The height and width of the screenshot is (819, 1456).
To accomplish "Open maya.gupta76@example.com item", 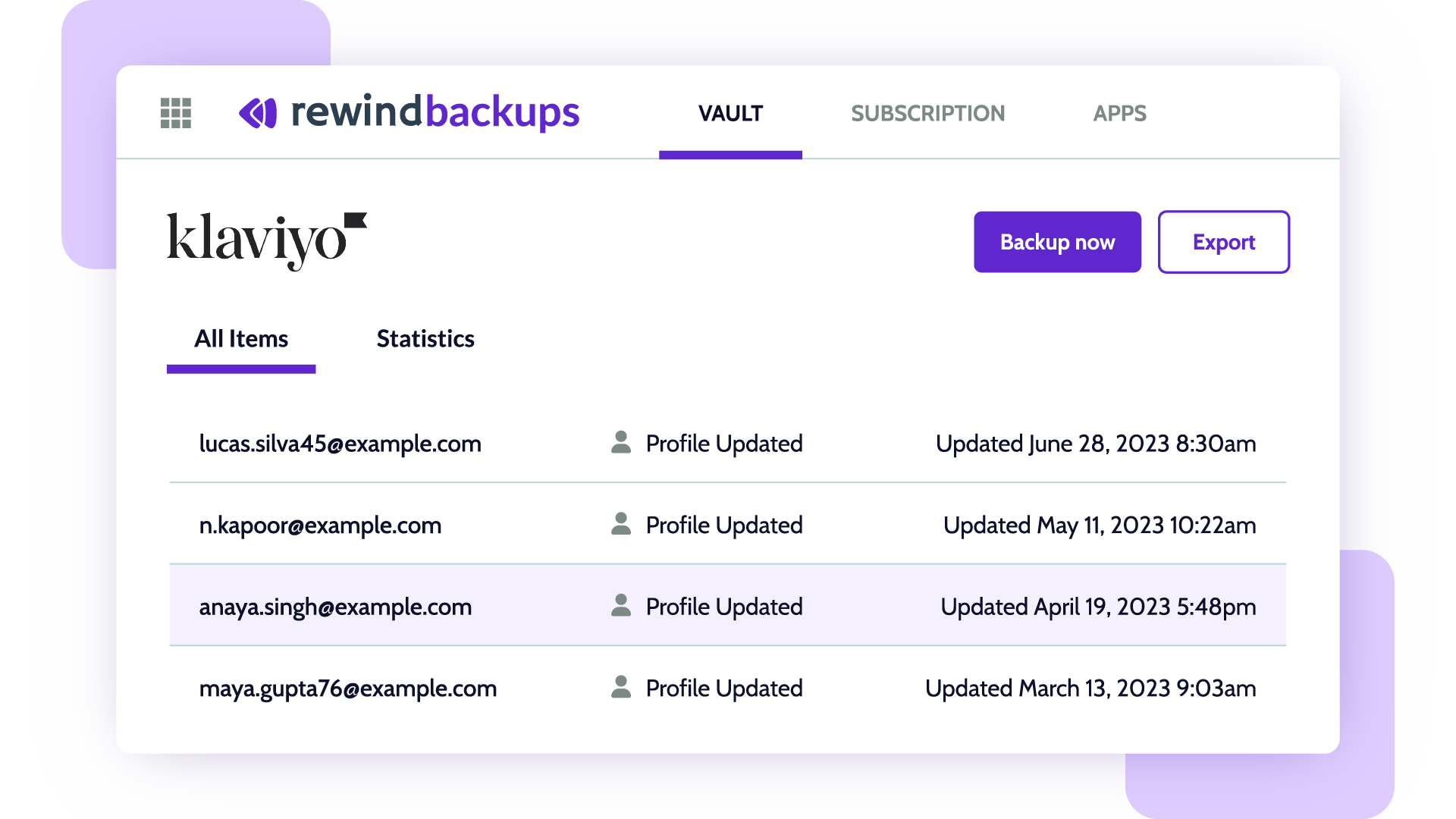I will [347, 688].
